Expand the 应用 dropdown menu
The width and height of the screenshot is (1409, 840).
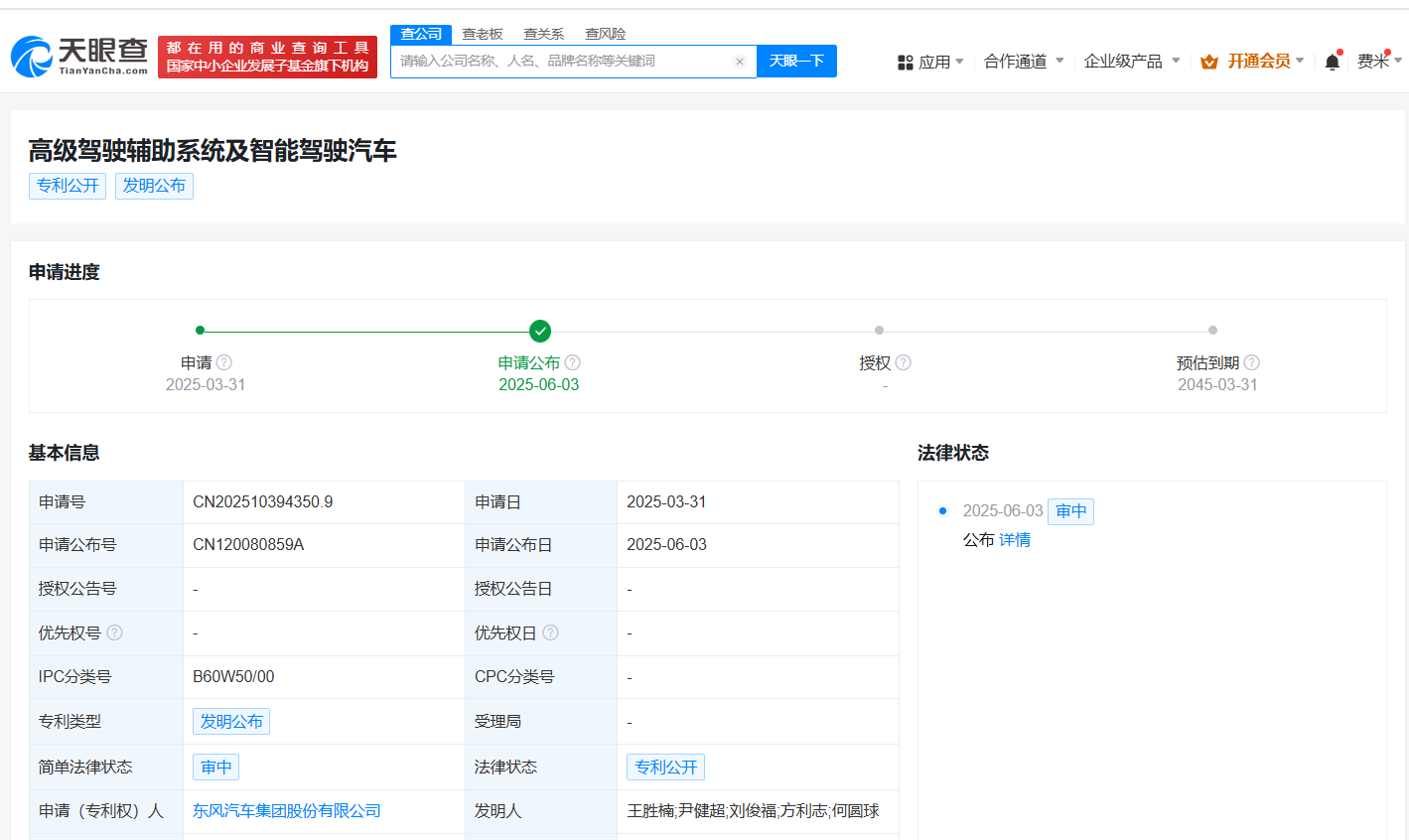pyautogui.click(x=931, y=62)
